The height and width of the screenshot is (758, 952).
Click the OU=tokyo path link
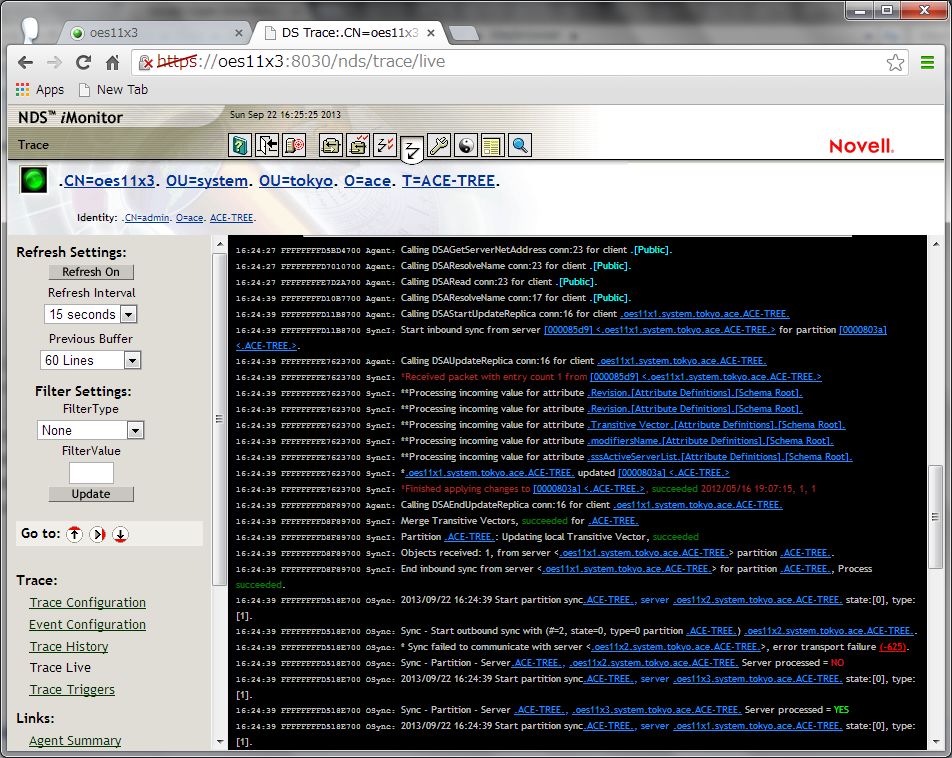coord(296,181)
